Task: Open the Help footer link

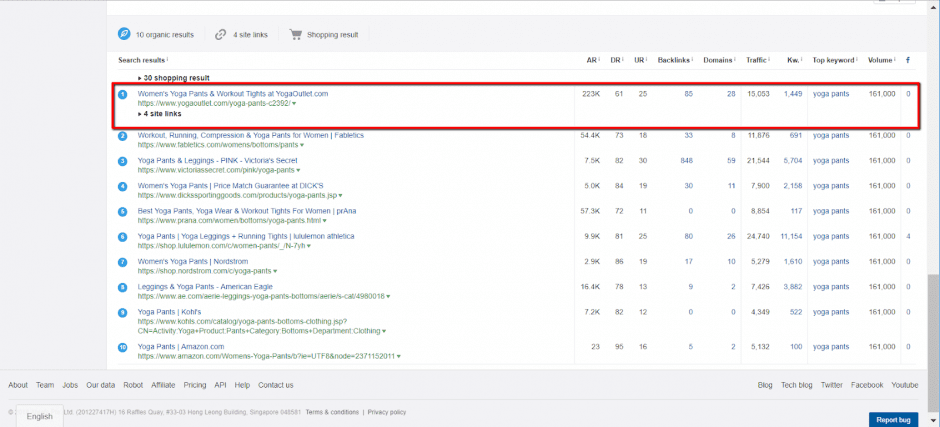Action: point(242,385)
